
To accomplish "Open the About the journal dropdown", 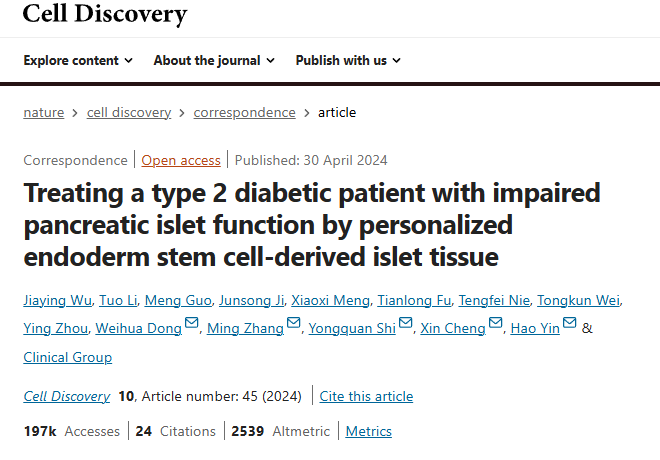I will [214, 60].
